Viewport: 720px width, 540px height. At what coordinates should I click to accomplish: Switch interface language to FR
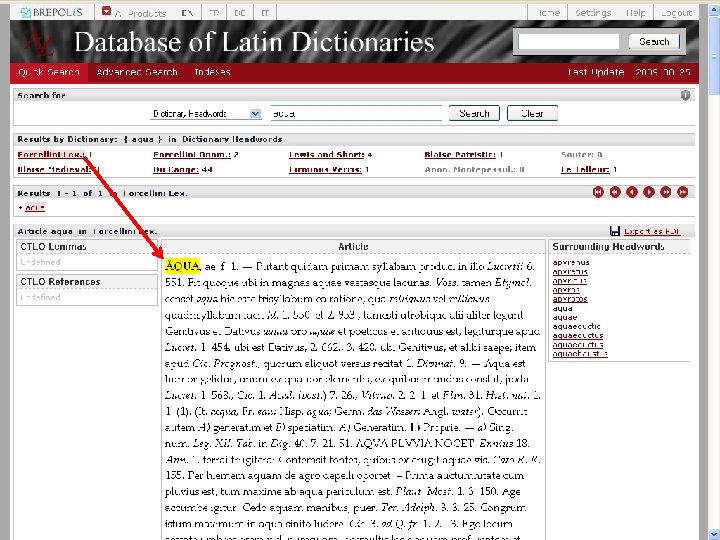point(214,13)
